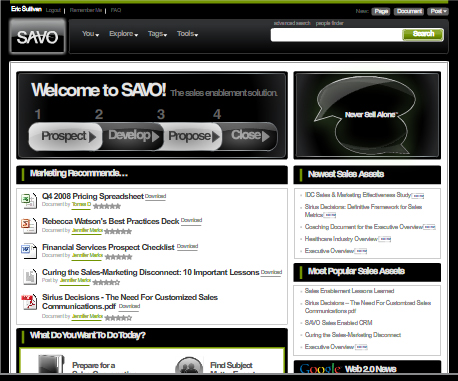Open IDC Sales & Marketing Effectiveness Study
This screenshot has width=458, height=381.
coord(358,195)
